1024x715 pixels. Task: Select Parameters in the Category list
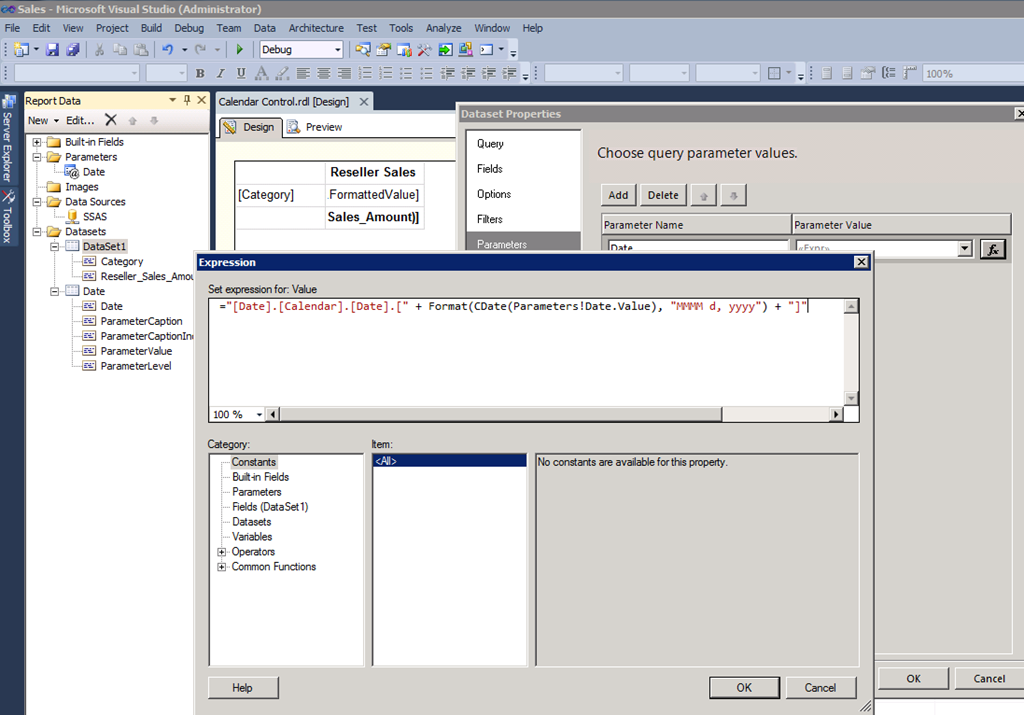(257, 492)
